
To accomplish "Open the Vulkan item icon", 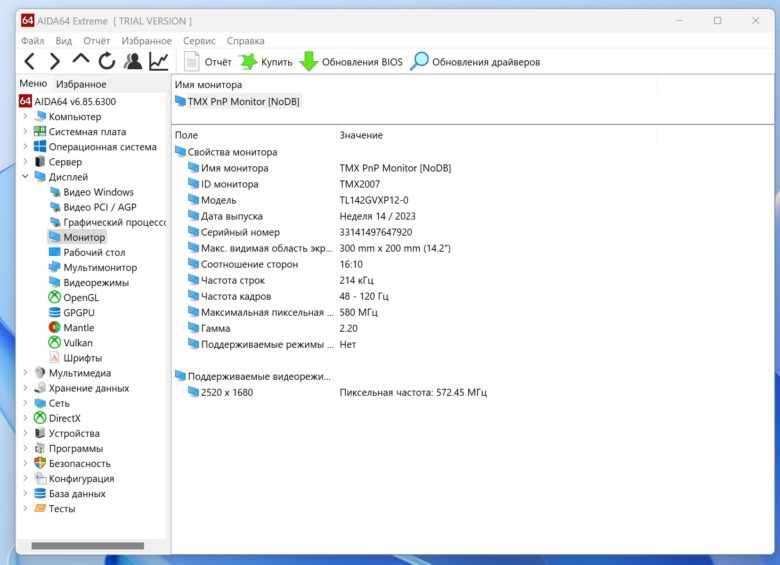I will (x=54, y=343).
